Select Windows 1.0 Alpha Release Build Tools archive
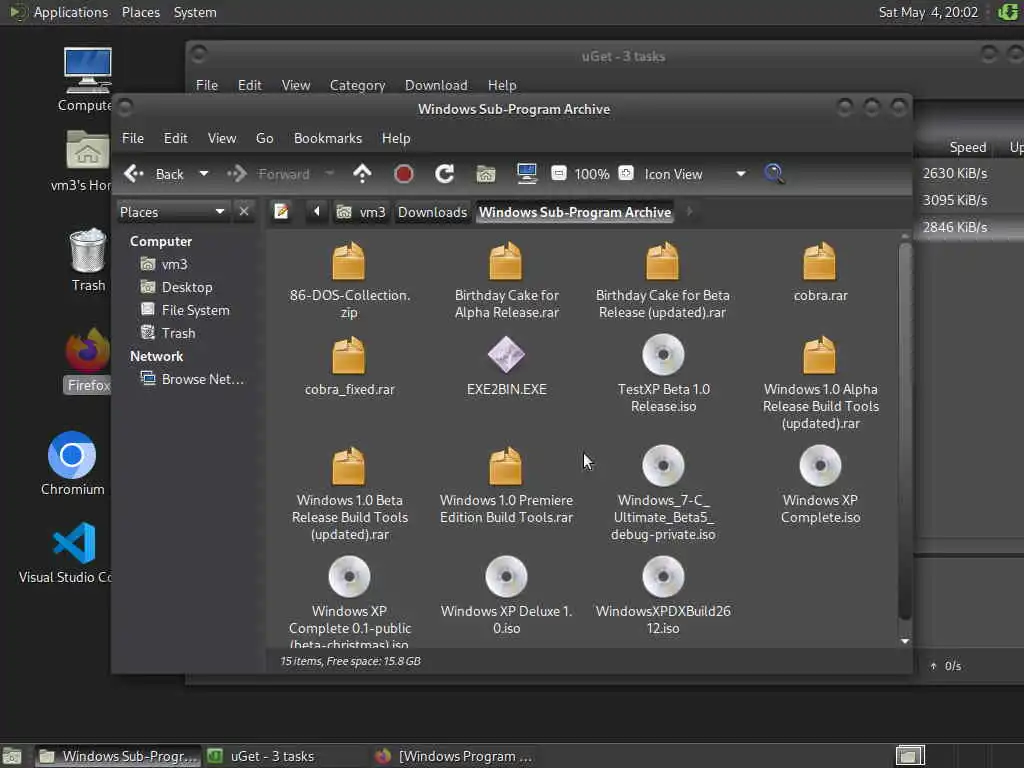The image size is (1024, 768). tap(820, 382)
